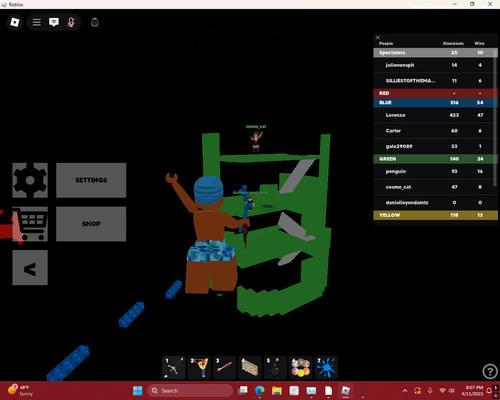Select player danielleyendamtz in leaderboard
500x400 pixels.
(x=433, y=203)
